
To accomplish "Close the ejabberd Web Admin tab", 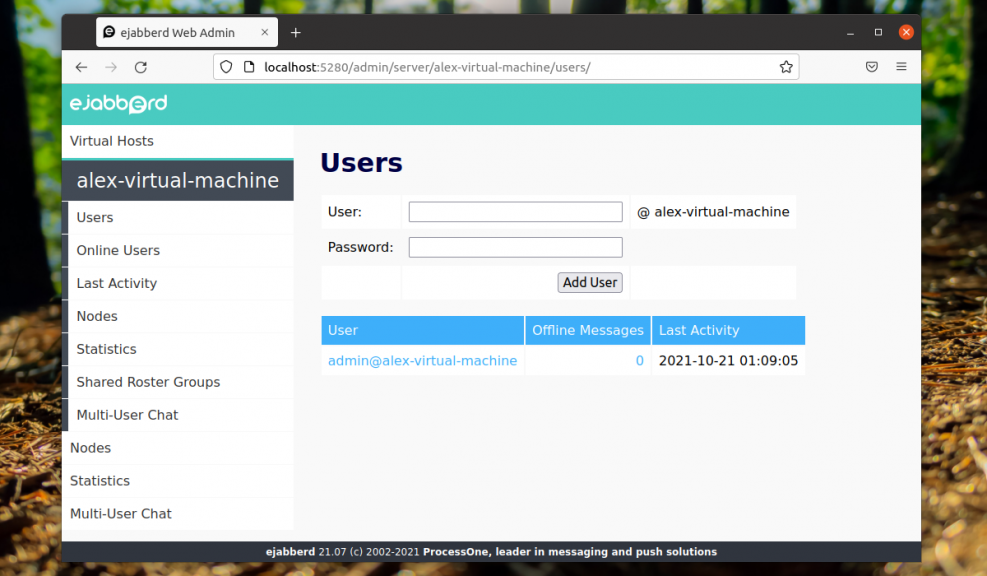I will tap(265, 32).
